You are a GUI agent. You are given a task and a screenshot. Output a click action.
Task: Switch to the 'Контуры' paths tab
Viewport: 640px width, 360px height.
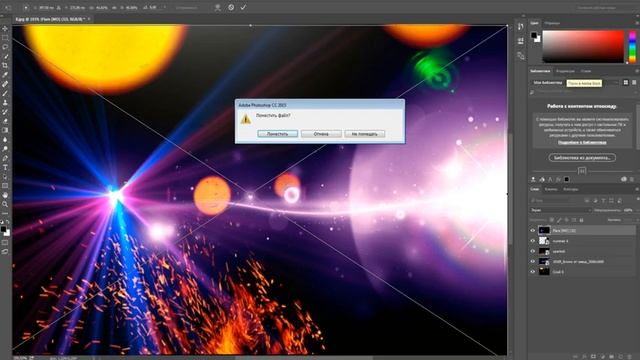571,189
